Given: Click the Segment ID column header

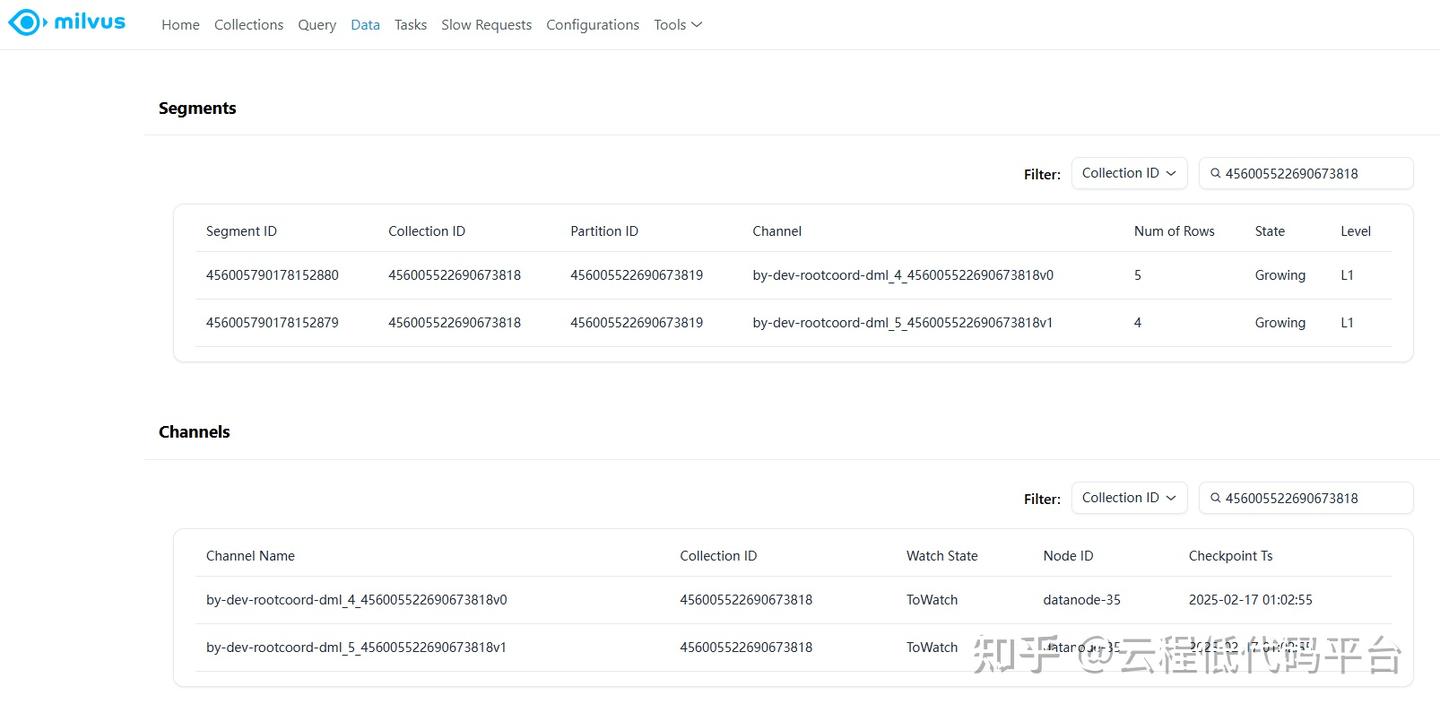Looking at the screenshot, I should (241, 231).
